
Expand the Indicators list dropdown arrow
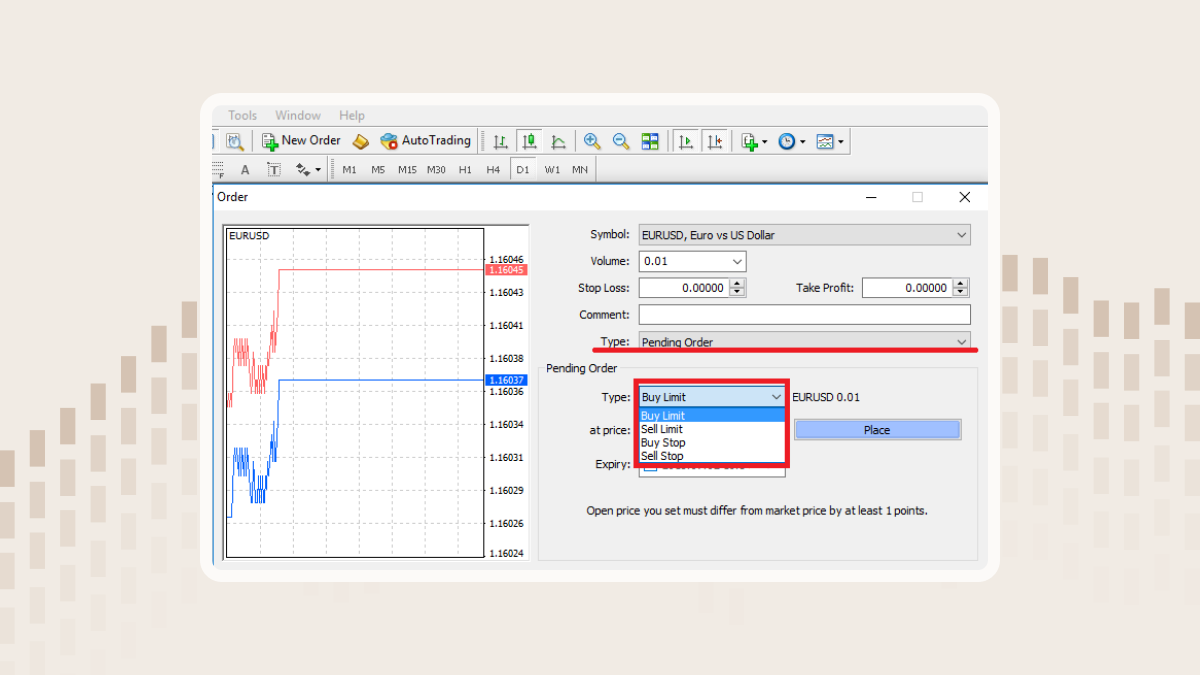(x=765, y=142)
